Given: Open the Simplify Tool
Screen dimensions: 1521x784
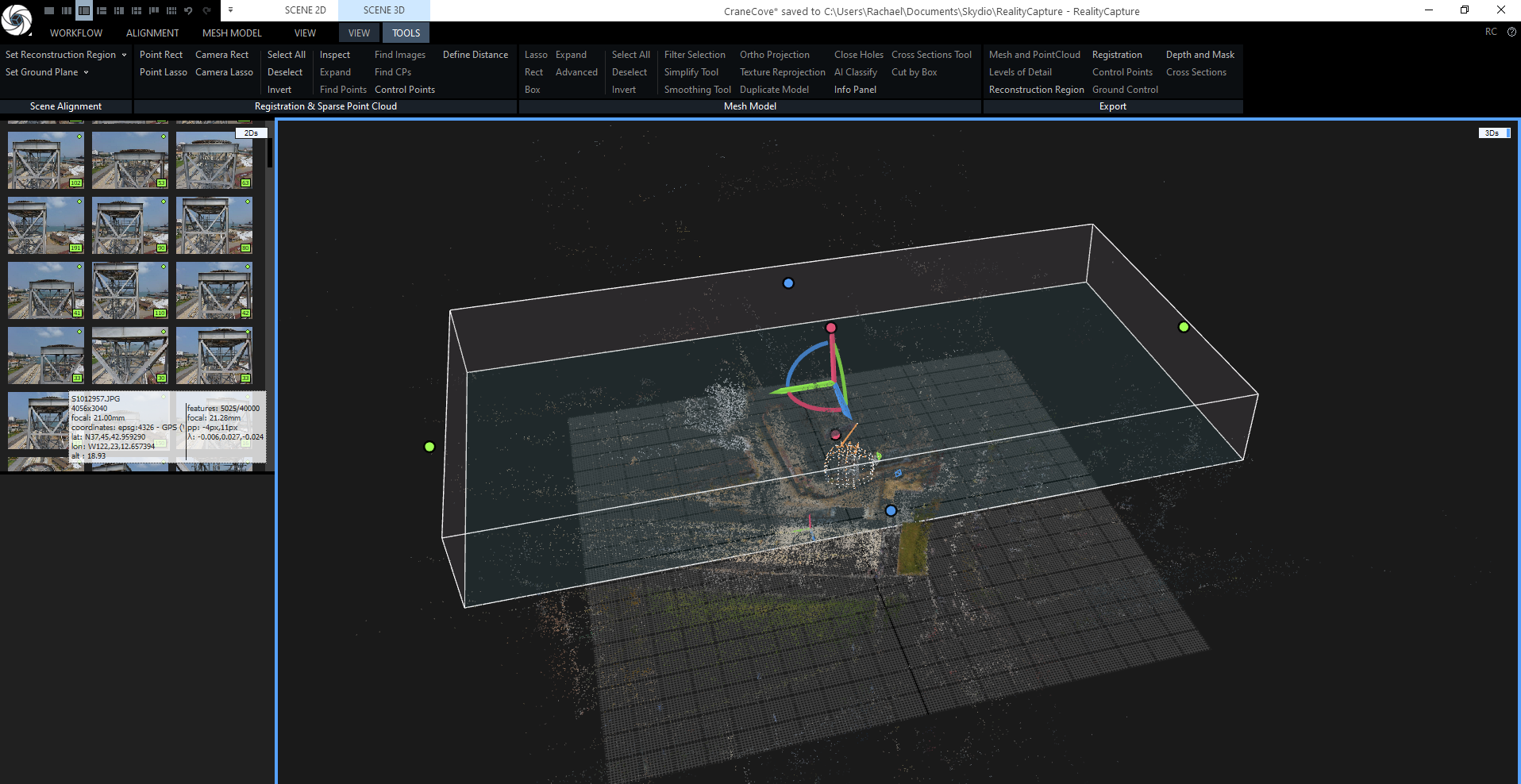Looking at the screenshot, I should (691, 72).
